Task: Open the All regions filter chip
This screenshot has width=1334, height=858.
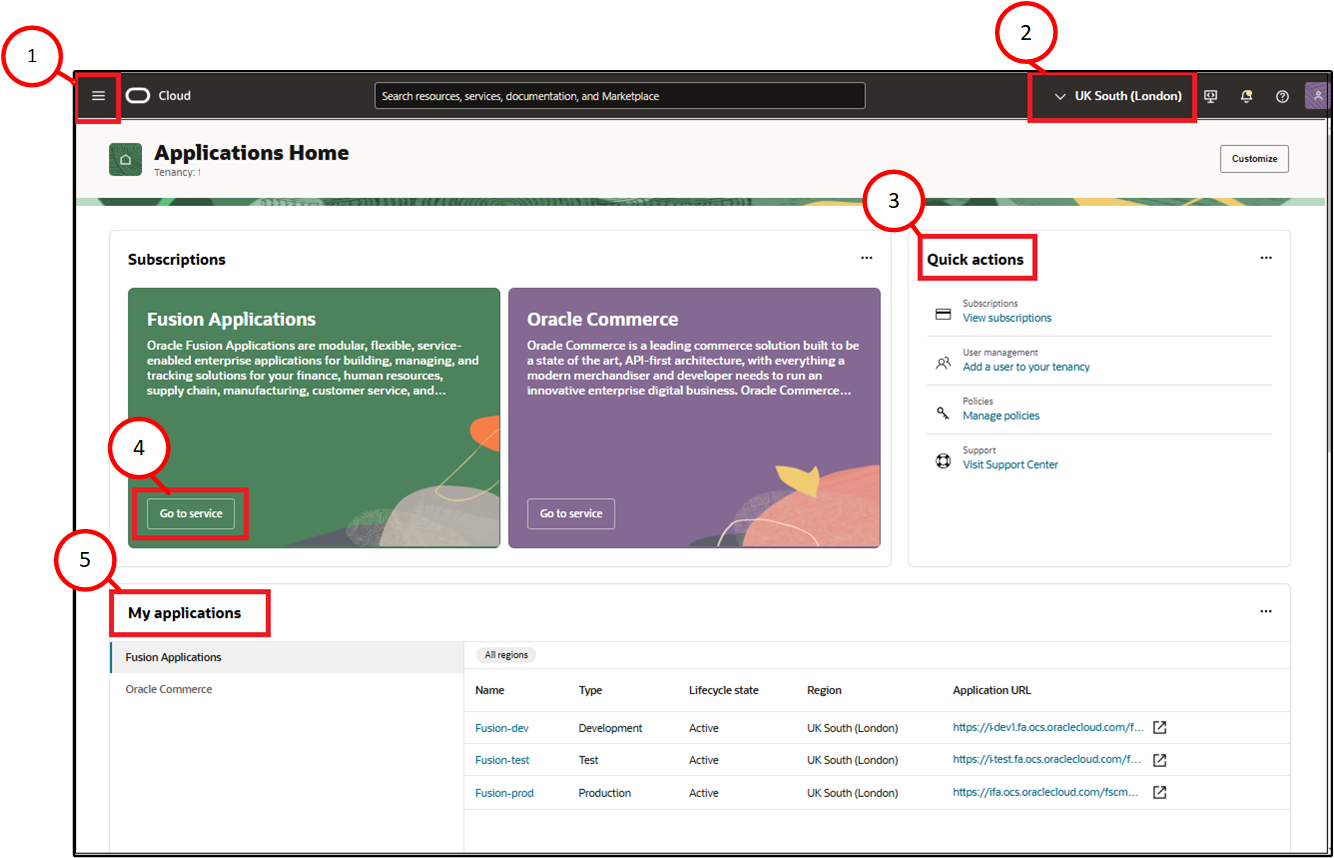Action: (505, 654)
